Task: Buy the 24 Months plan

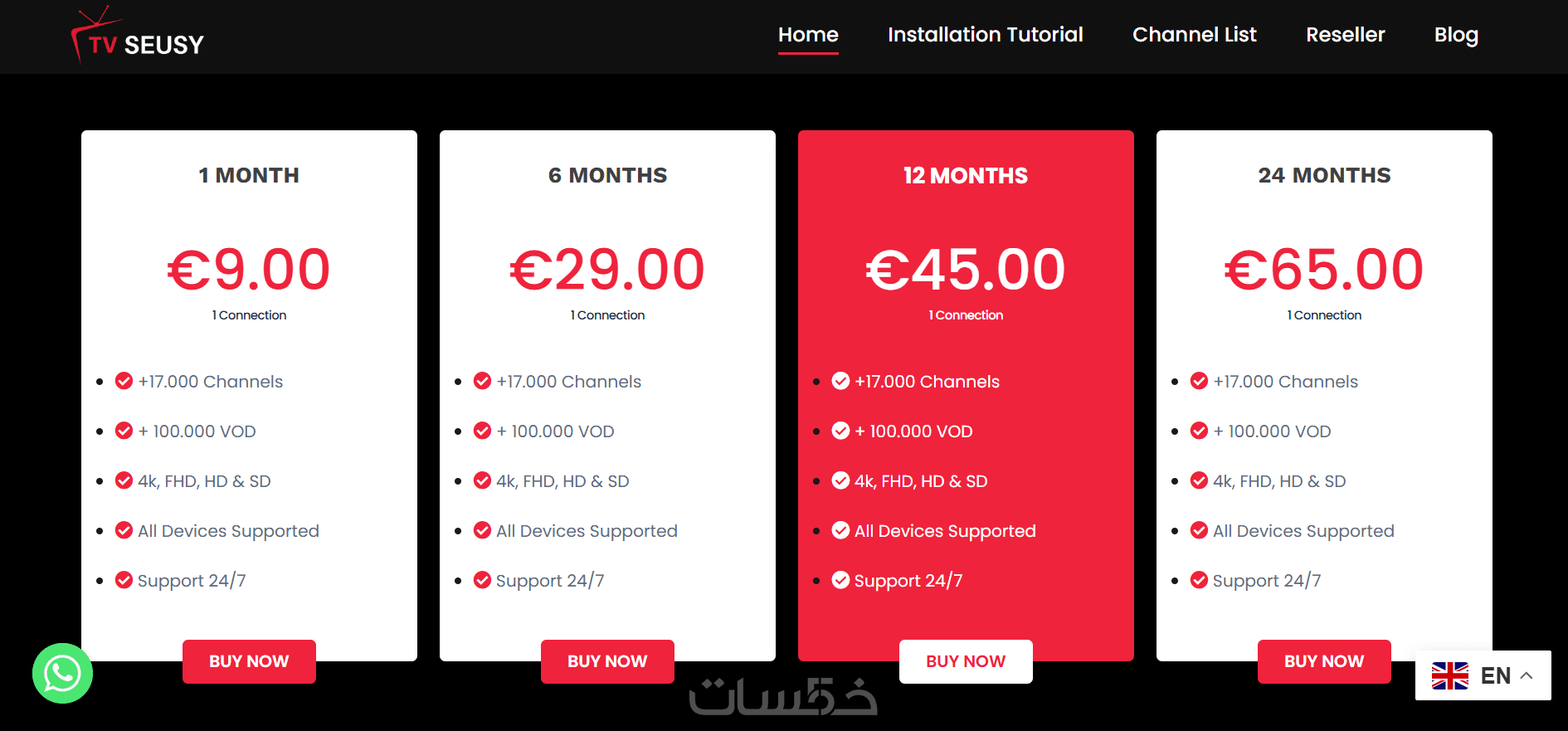Action: 1324,661
